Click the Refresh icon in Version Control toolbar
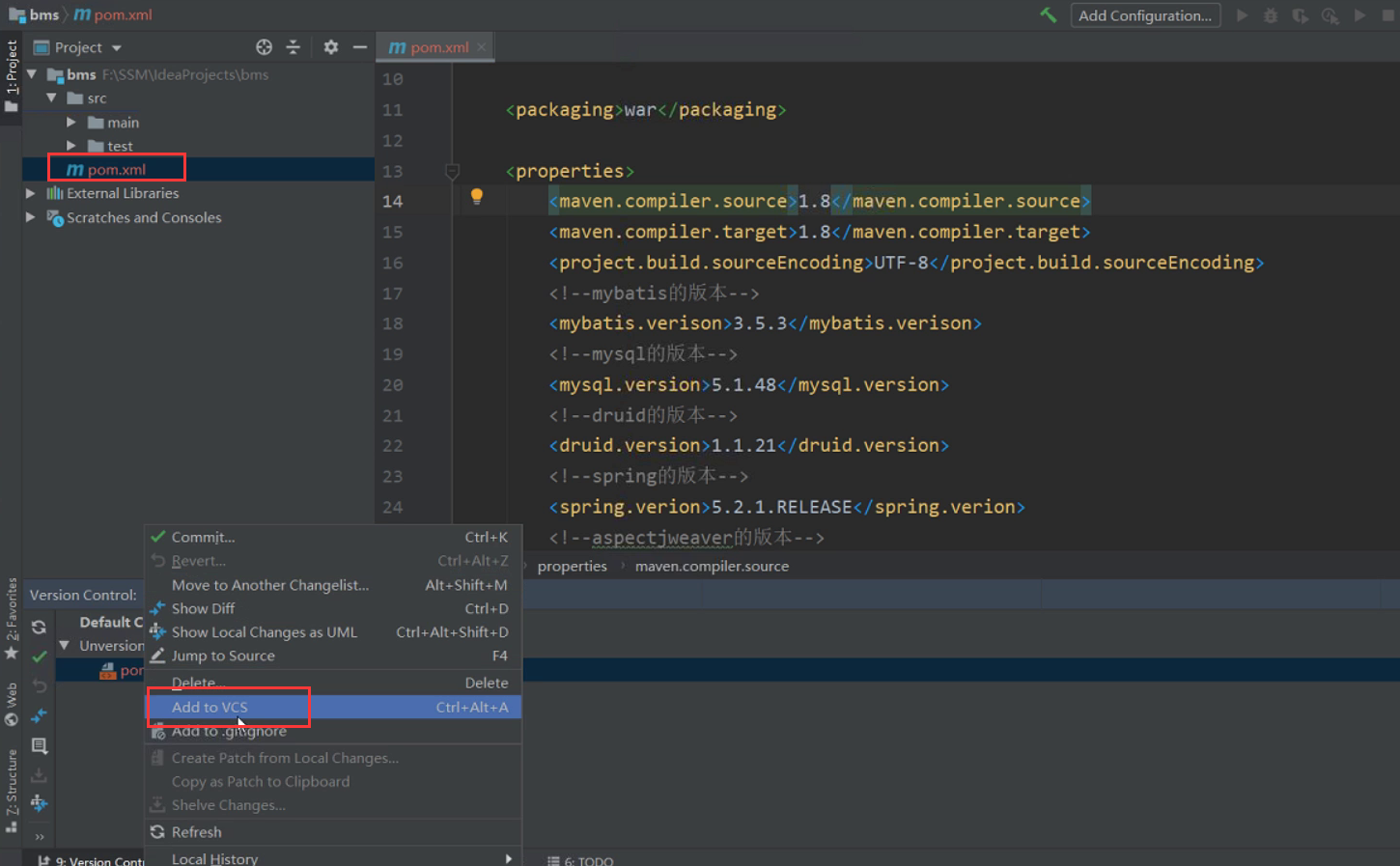Screen dimensions: 1400x866 pos(40,626)
